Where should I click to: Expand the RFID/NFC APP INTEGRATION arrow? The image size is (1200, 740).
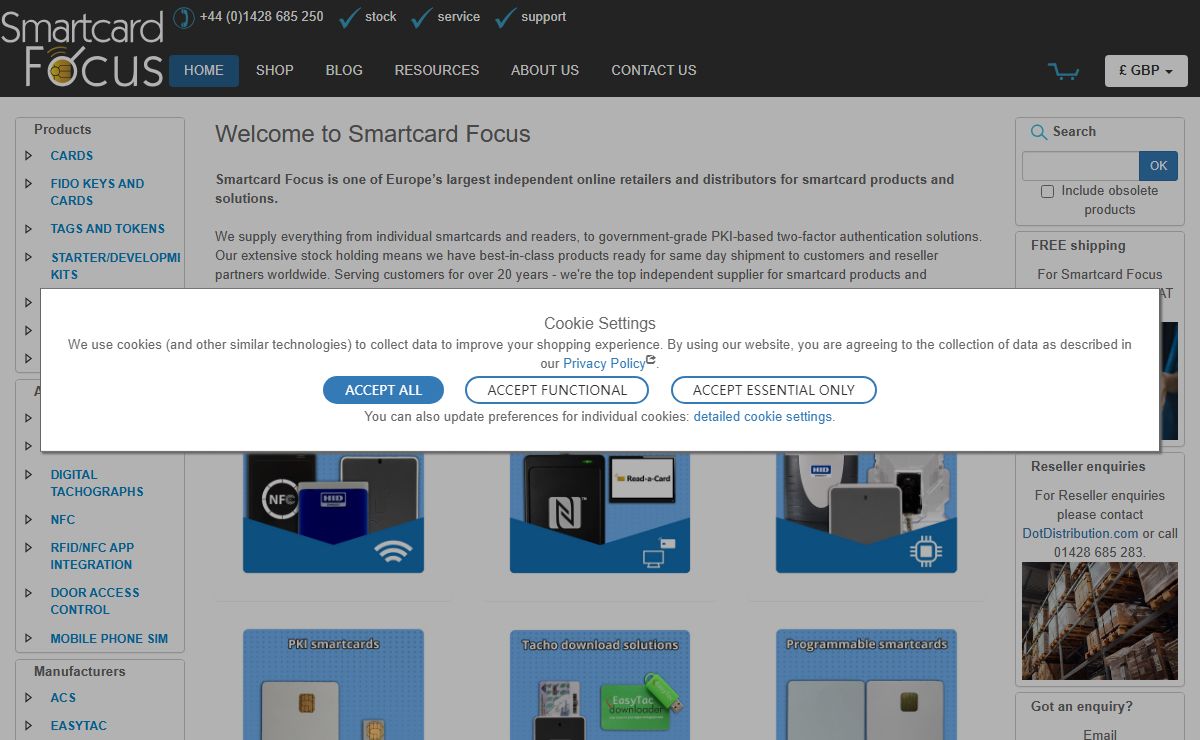(x=28, y=548)
